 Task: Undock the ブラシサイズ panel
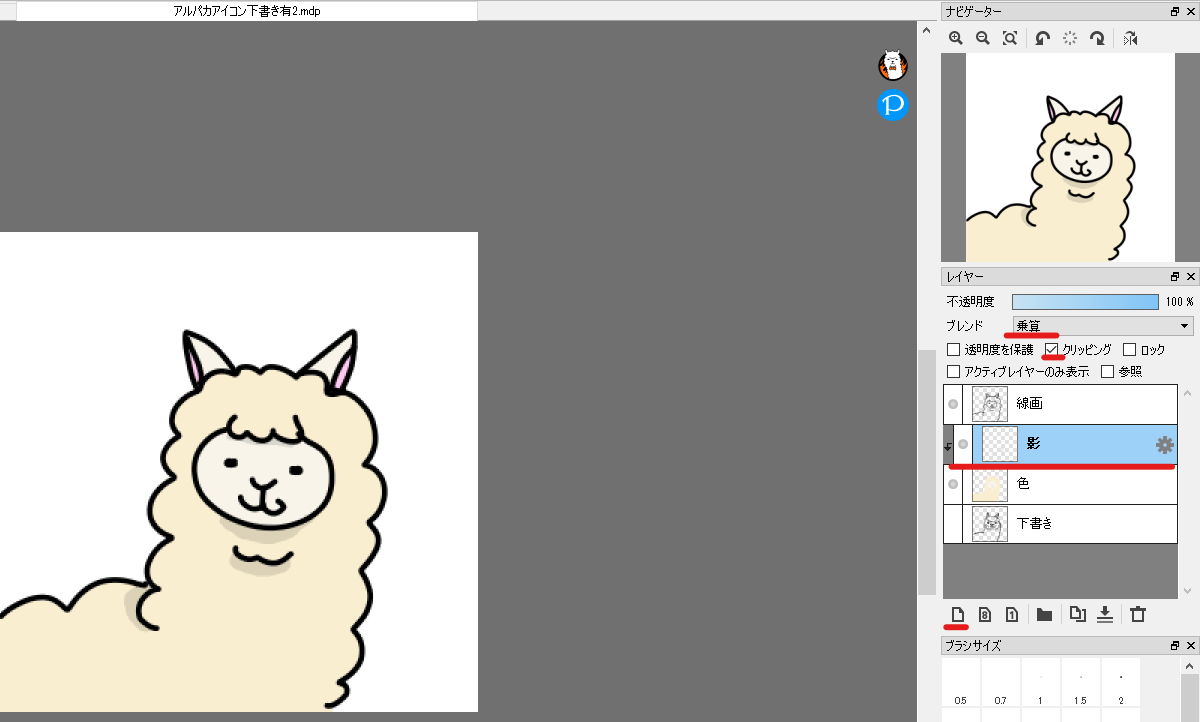click(1175, 646)
